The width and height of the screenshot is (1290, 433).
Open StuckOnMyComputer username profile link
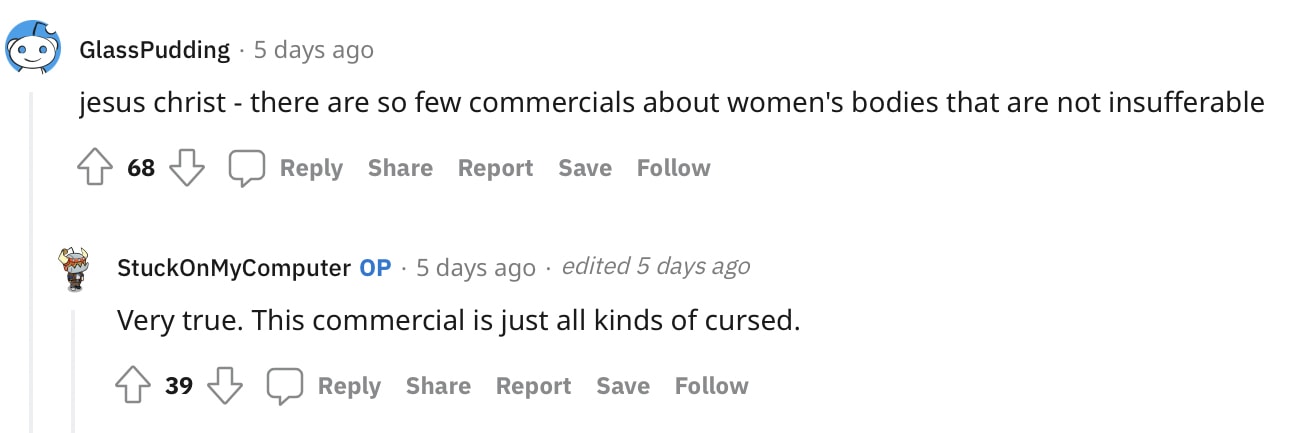(x=234, y=268)
